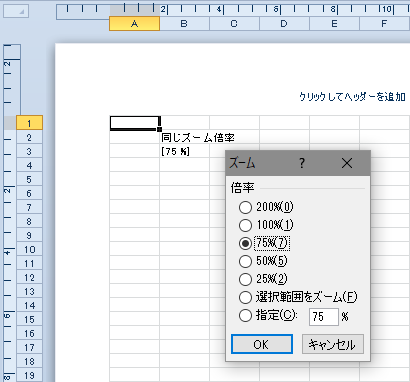Select row 18 header
The width and height of the screenshot is (410, 382).
[x=29, y=361]
